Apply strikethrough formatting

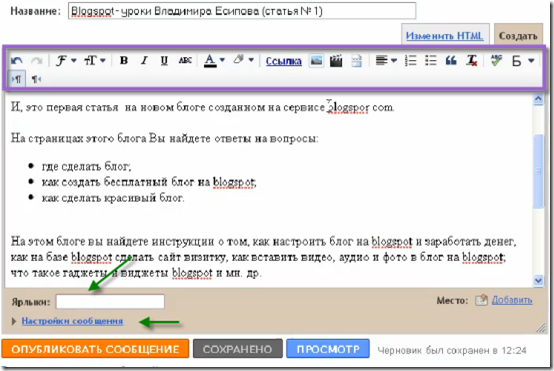tap(185, 61)
